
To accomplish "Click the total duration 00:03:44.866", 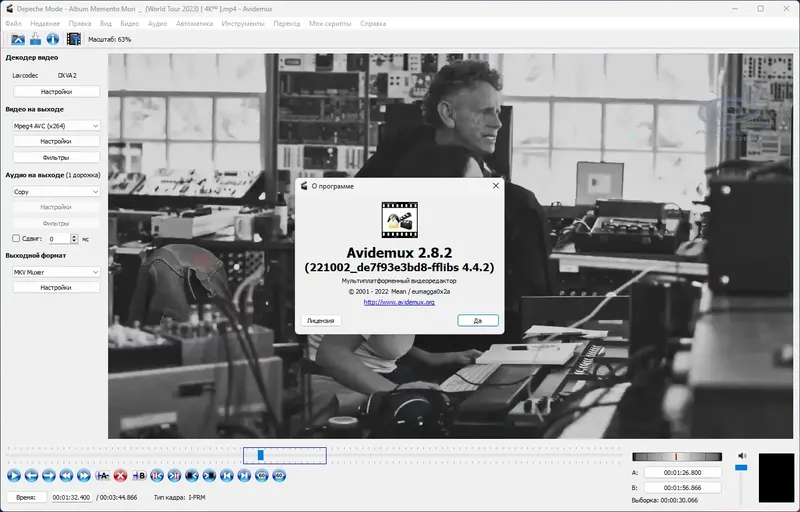I will coord(118,497).
